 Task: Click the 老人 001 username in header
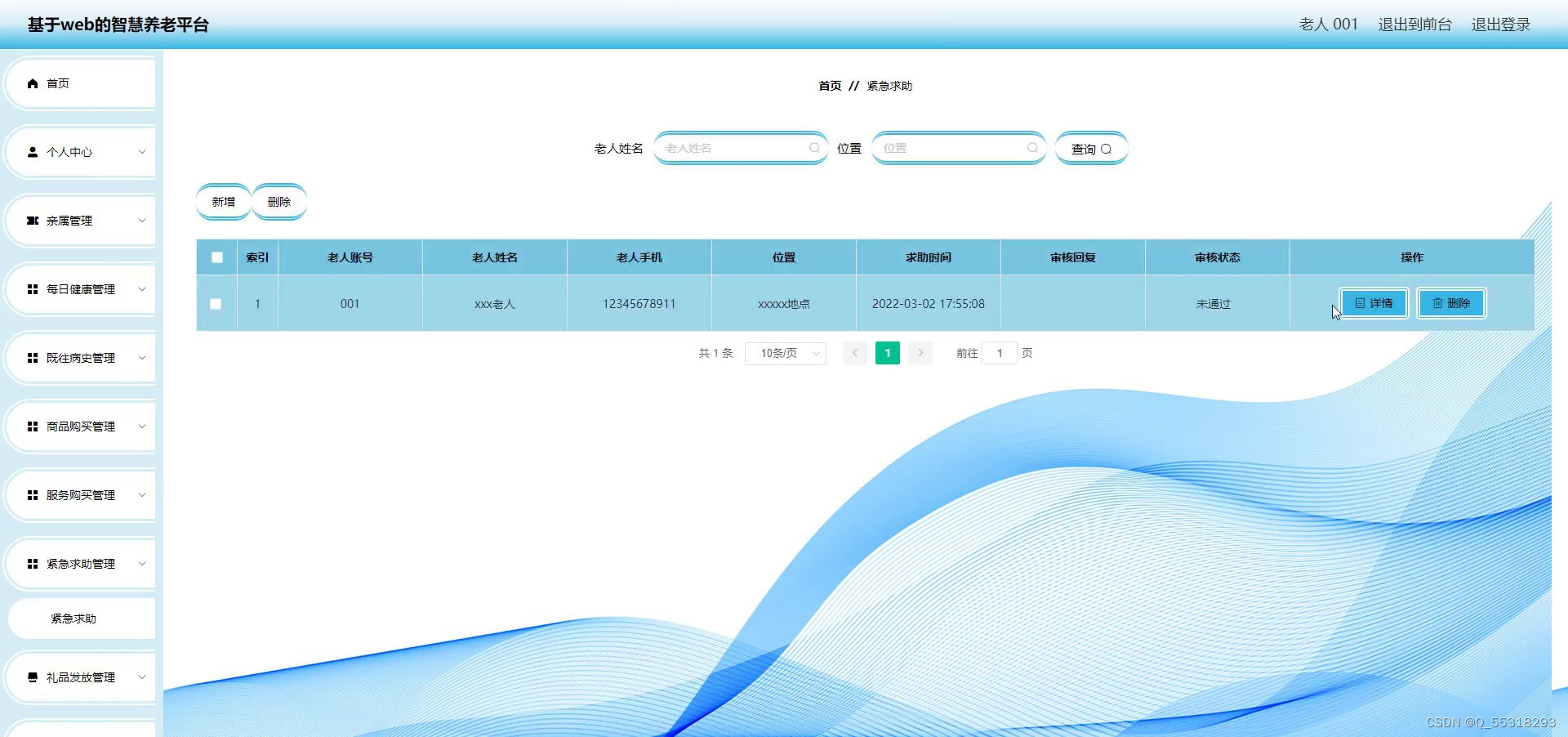(x=1329, y=25)
